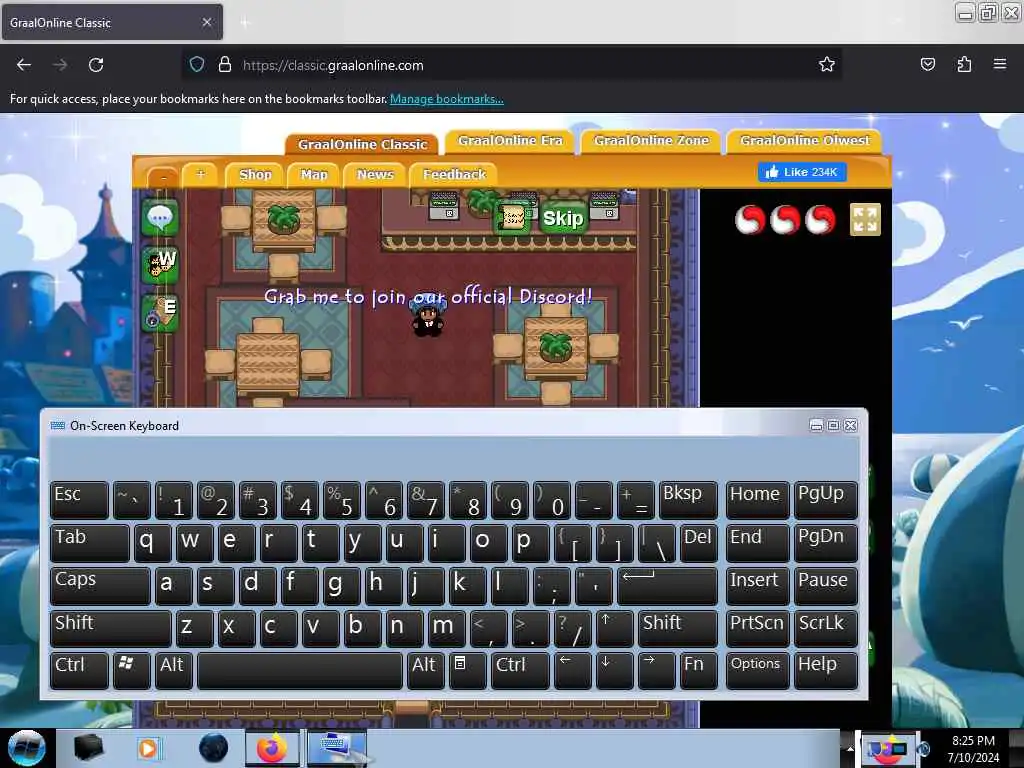
Task: Open the Firefox hamburger menu
Action: click(999, 64)
